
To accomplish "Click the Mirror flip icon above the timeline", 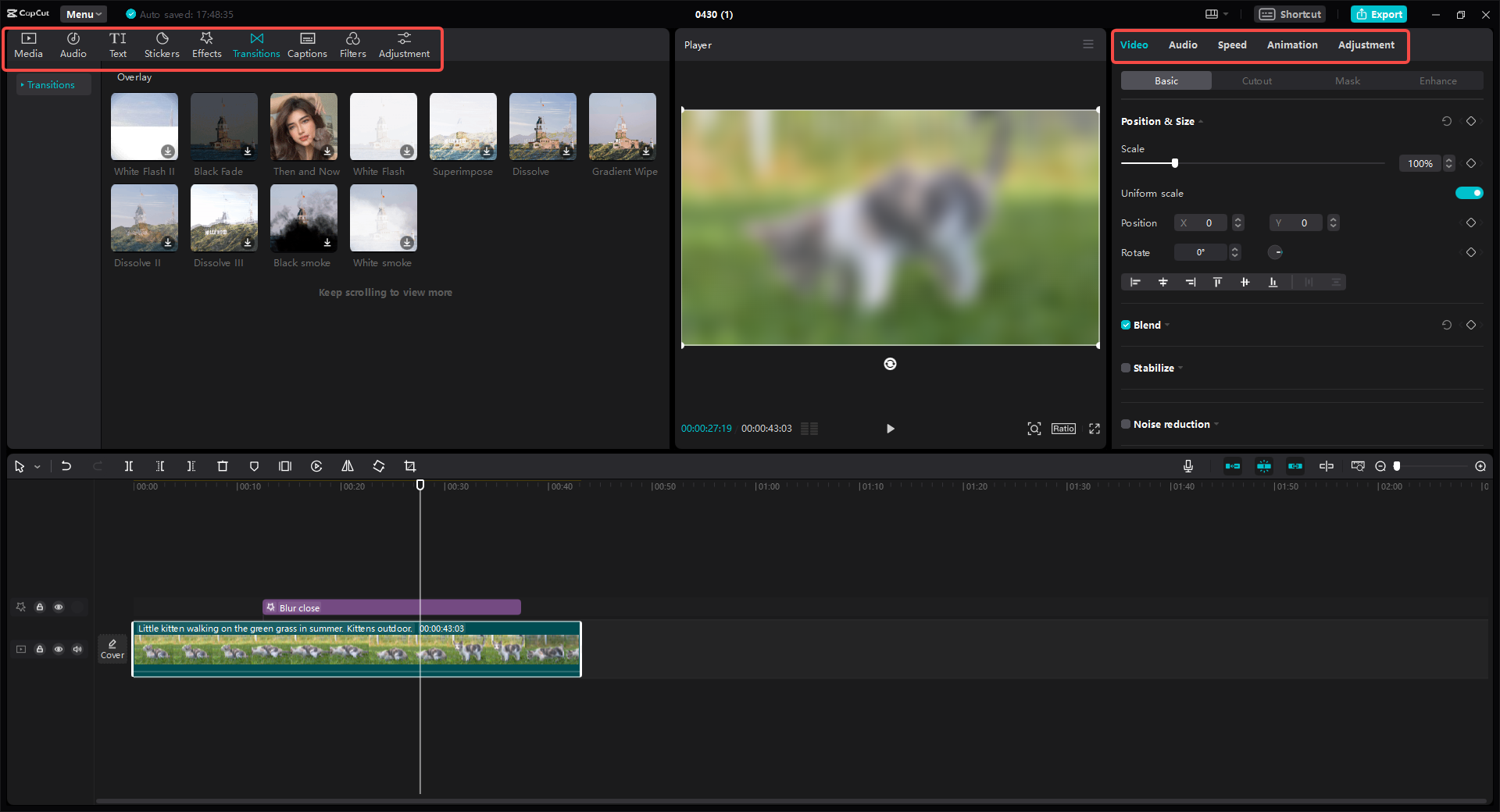I will (x=348, y=466).
